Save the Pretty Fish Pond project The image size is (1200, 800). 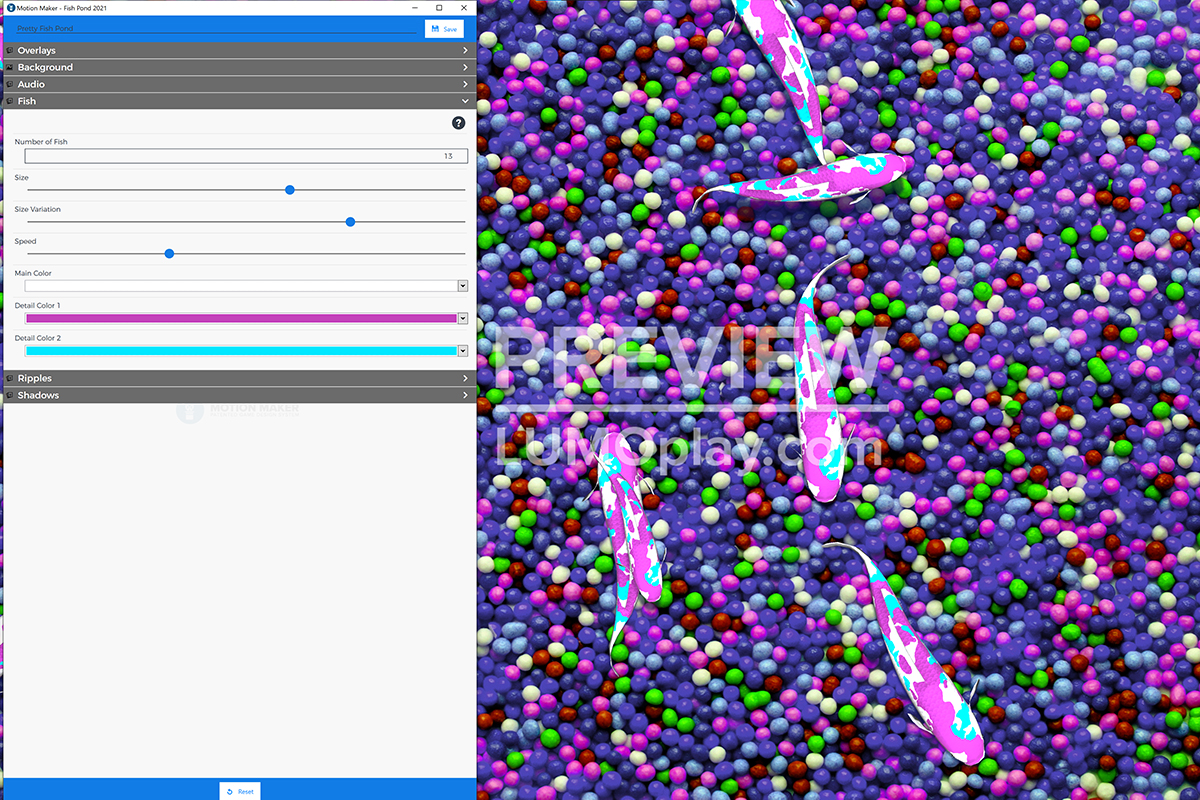[444, 29]
